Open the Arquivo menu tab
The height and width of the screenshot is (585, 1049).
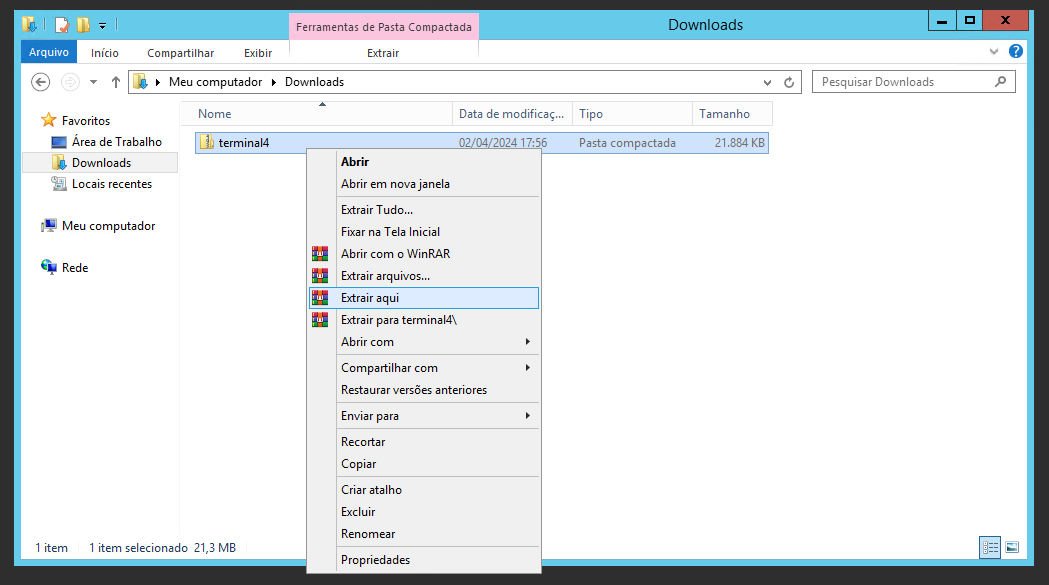[x=48, y=53]
